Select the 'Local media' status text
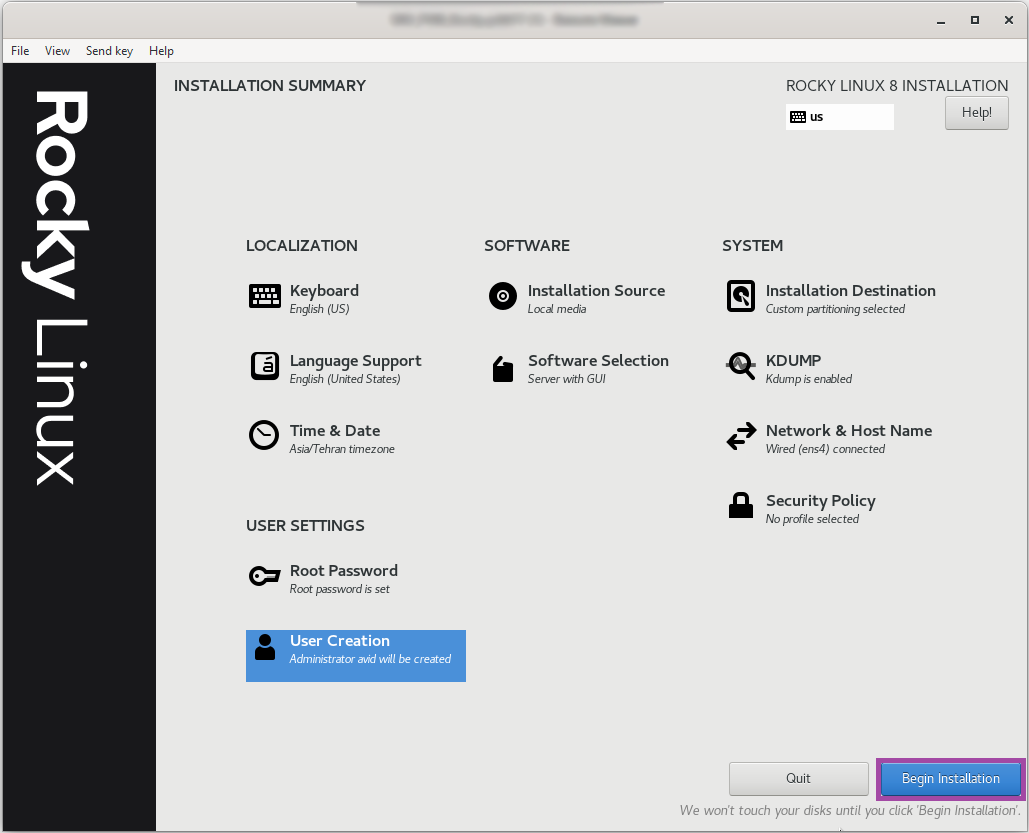Image resolution: width=1029 pixels, height=833 pixels. click(557, 309)
